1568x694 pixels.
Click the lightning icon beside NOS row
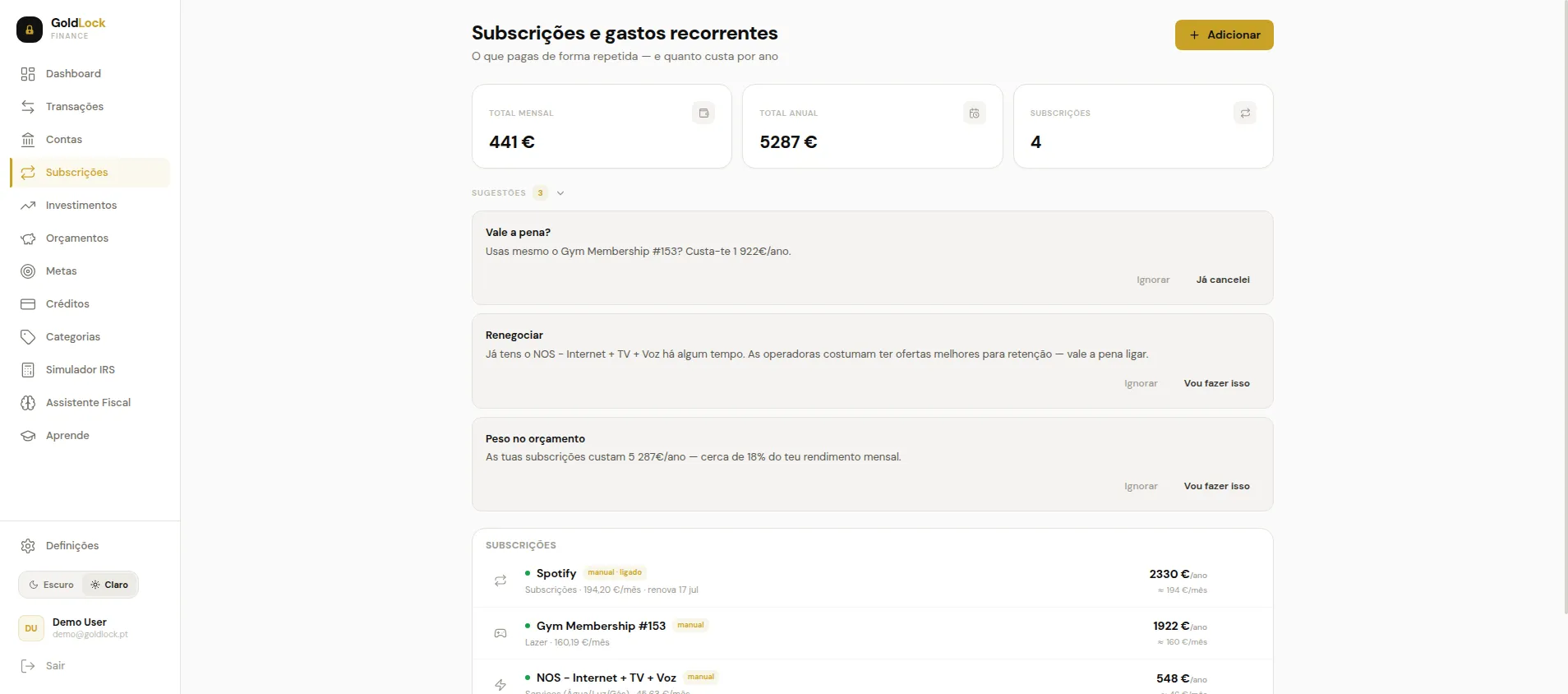[x=500, y=685]
